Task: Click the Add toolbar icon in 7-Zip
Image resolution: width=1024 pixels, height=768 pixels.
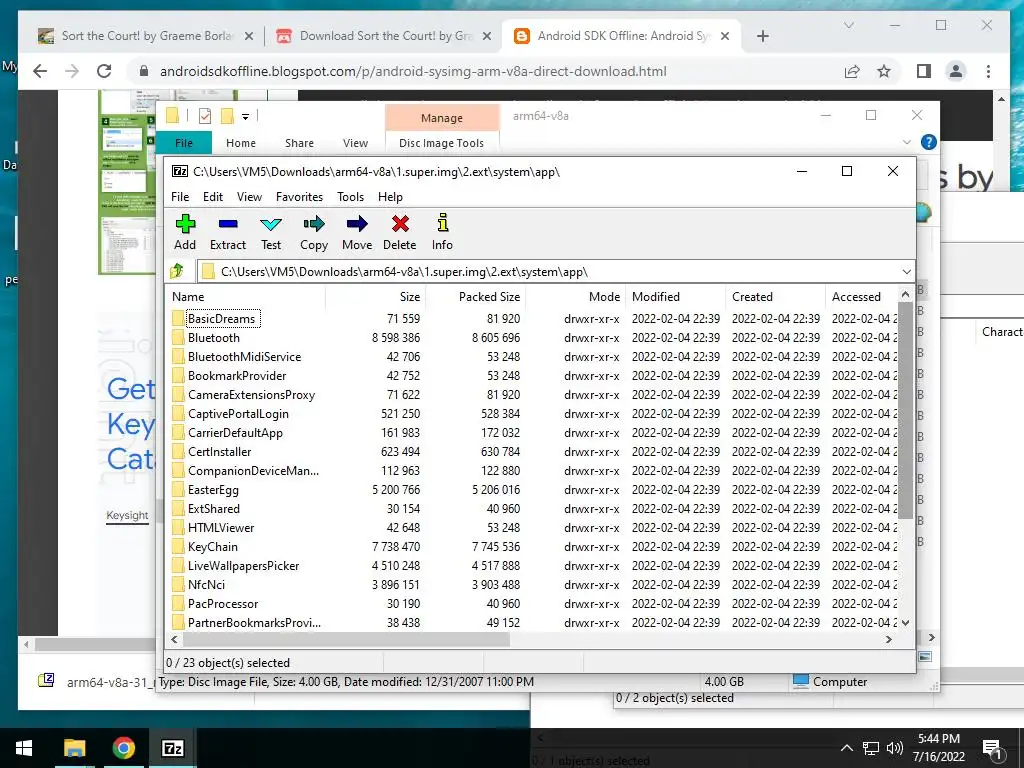Action: [185, 232]
